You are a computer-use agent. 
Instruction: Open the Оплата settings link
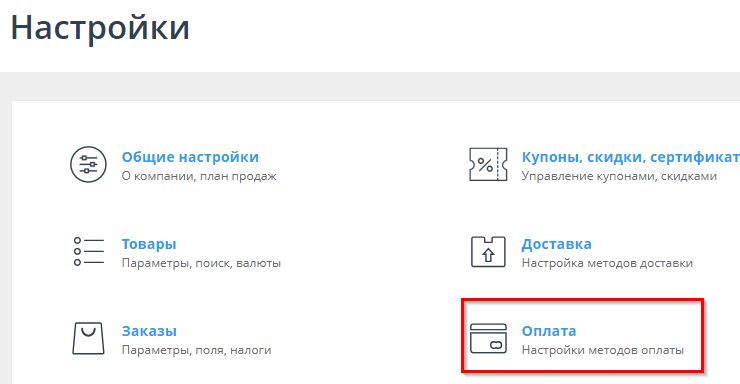[x=549, y=331]
